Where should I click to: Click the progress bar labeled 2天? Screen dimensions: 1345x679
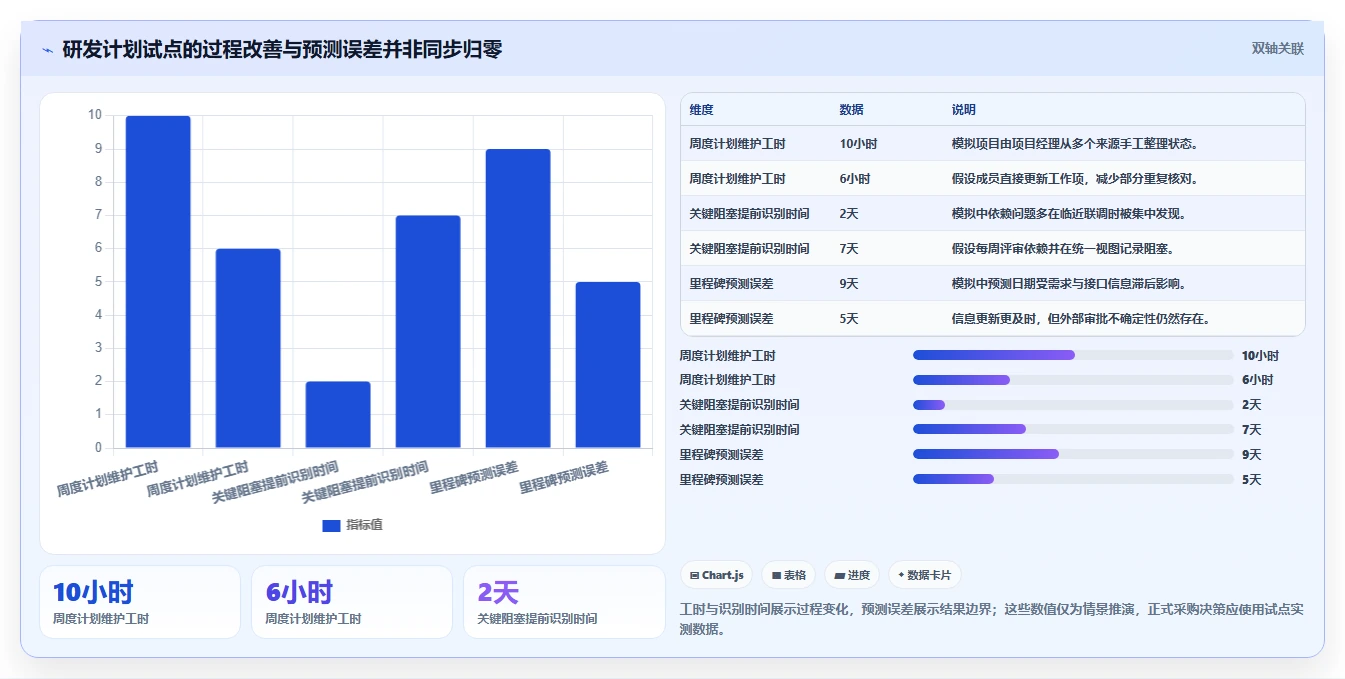click(1073, 405)
